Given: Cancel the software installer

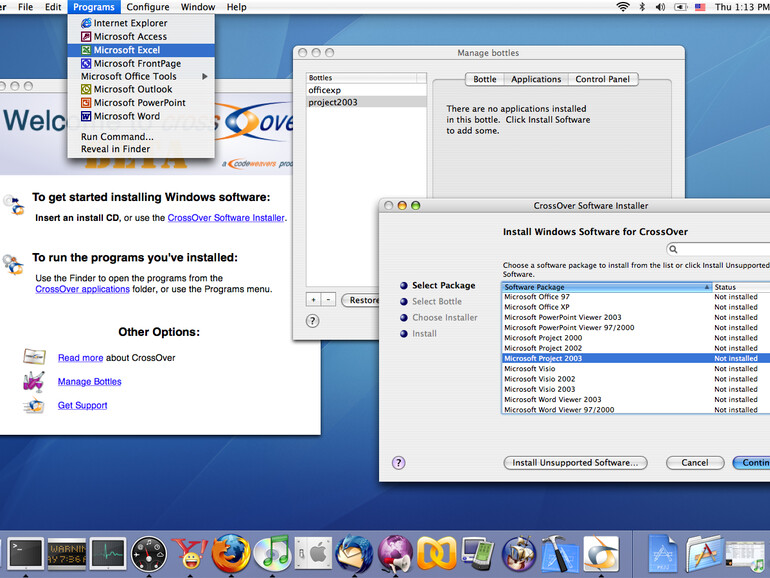Looking at the screenshot, I should pos(694,463).
